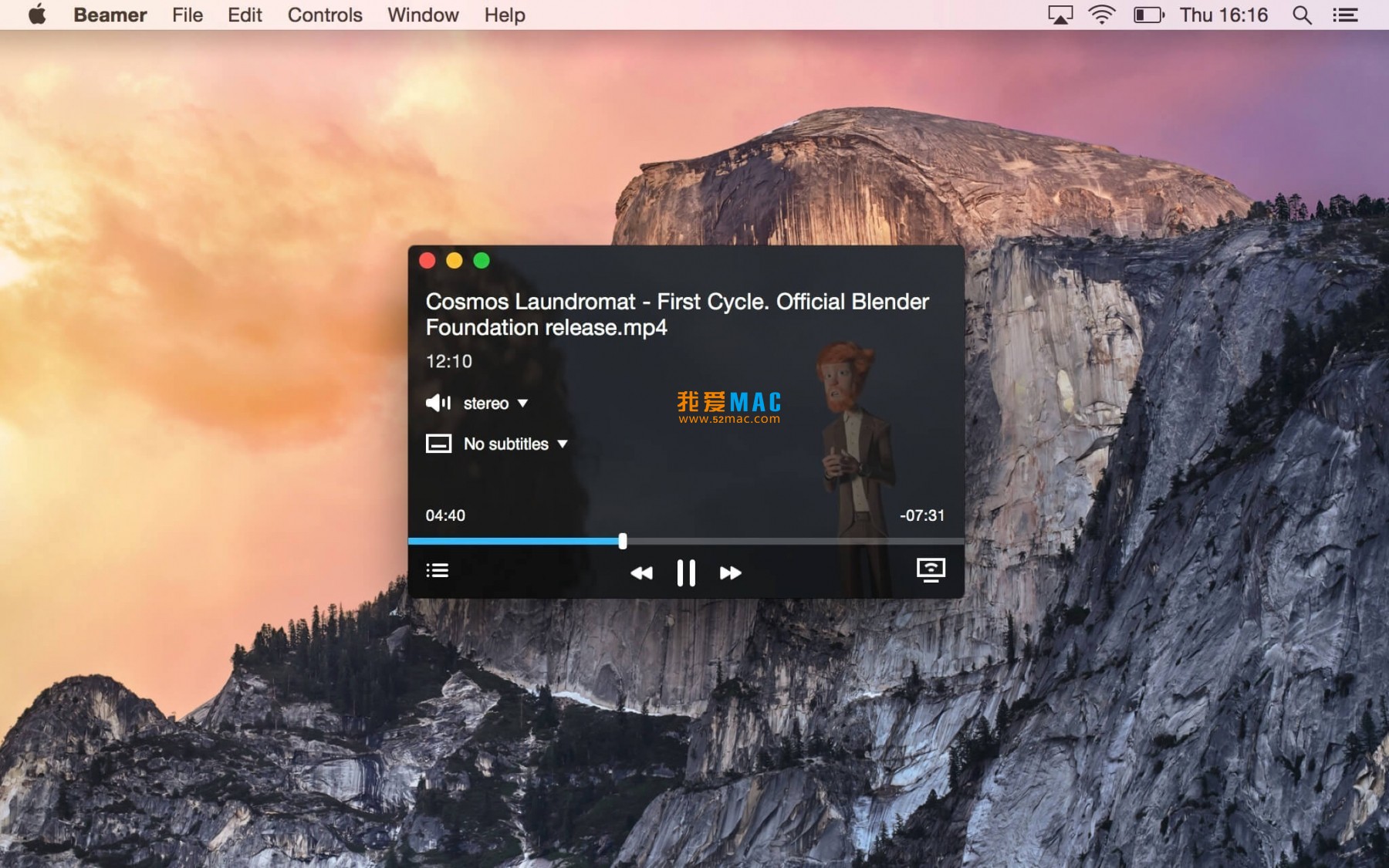Click the remaining time label -07:31
Viewport: 1389px width, 868px height.
pos(923,515)
